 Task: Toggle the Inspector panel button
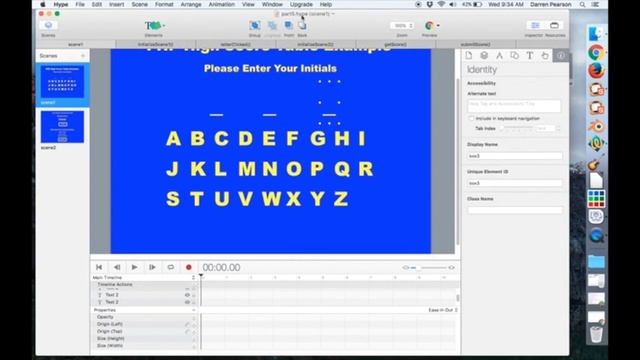(x=535, y=26)
